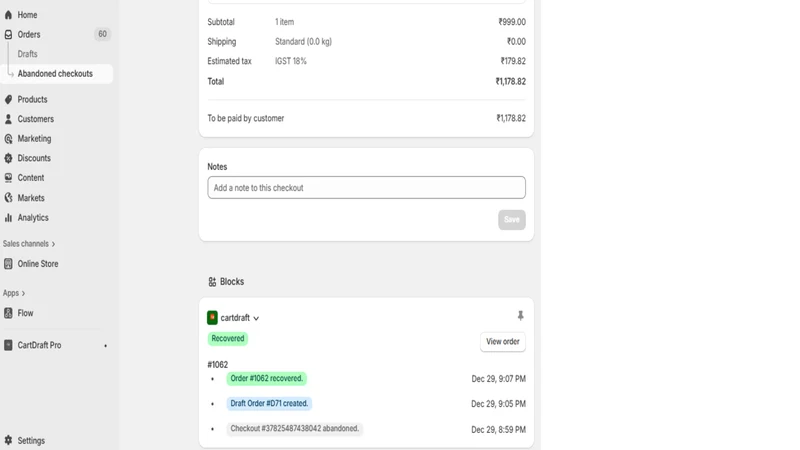This screenshot has width=800, height=450.
Task: Click the #1062 order number text
Action: (218, 365)
